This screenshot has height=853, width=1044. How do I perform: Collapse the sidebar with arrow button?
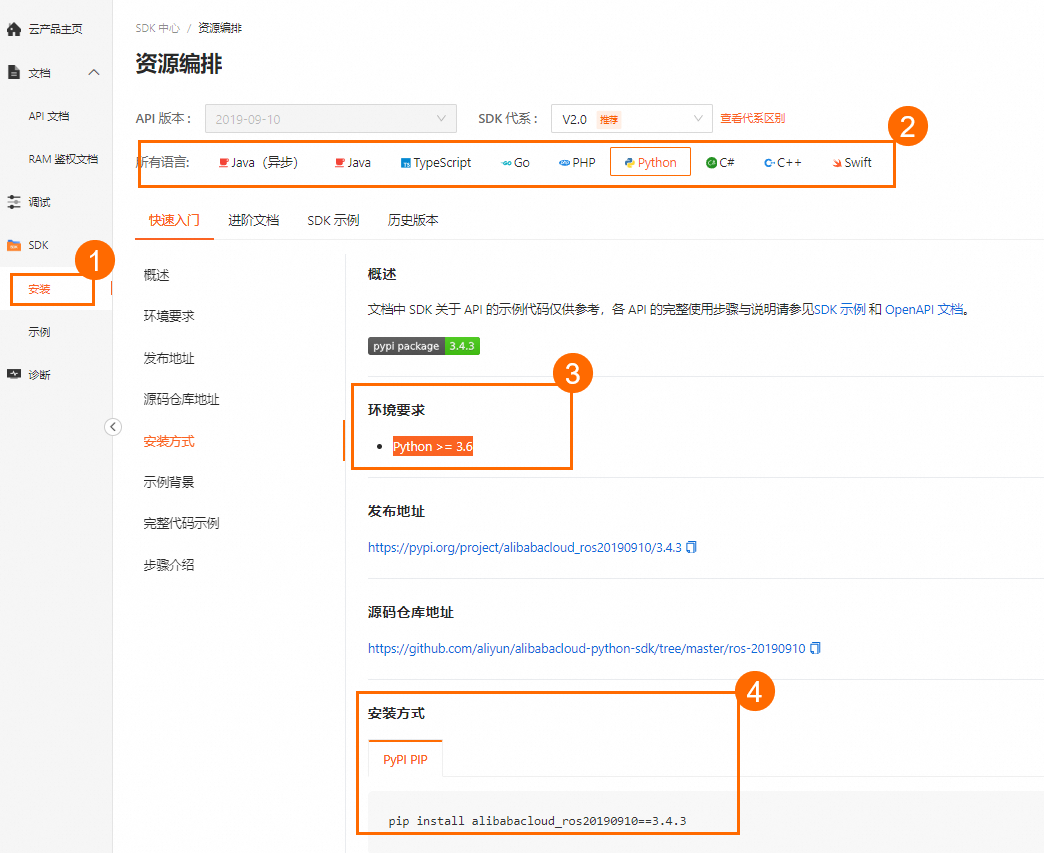(113, 427)
